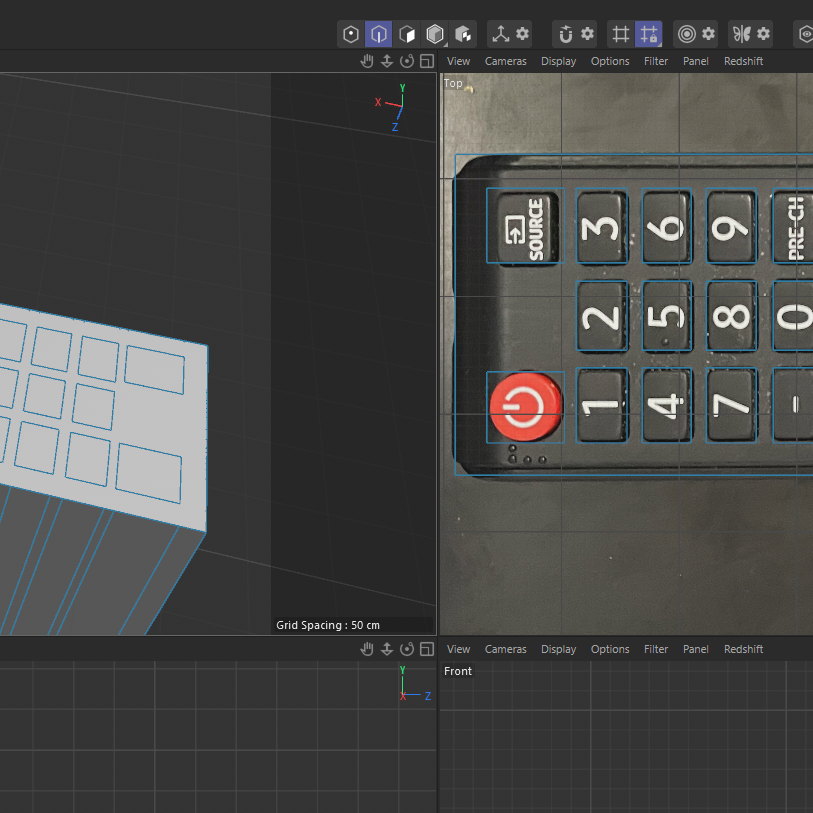Click the camera dolly arrows icon
Image resolution: width=813 pixels, height=813 pixels.
pos(387,61)
